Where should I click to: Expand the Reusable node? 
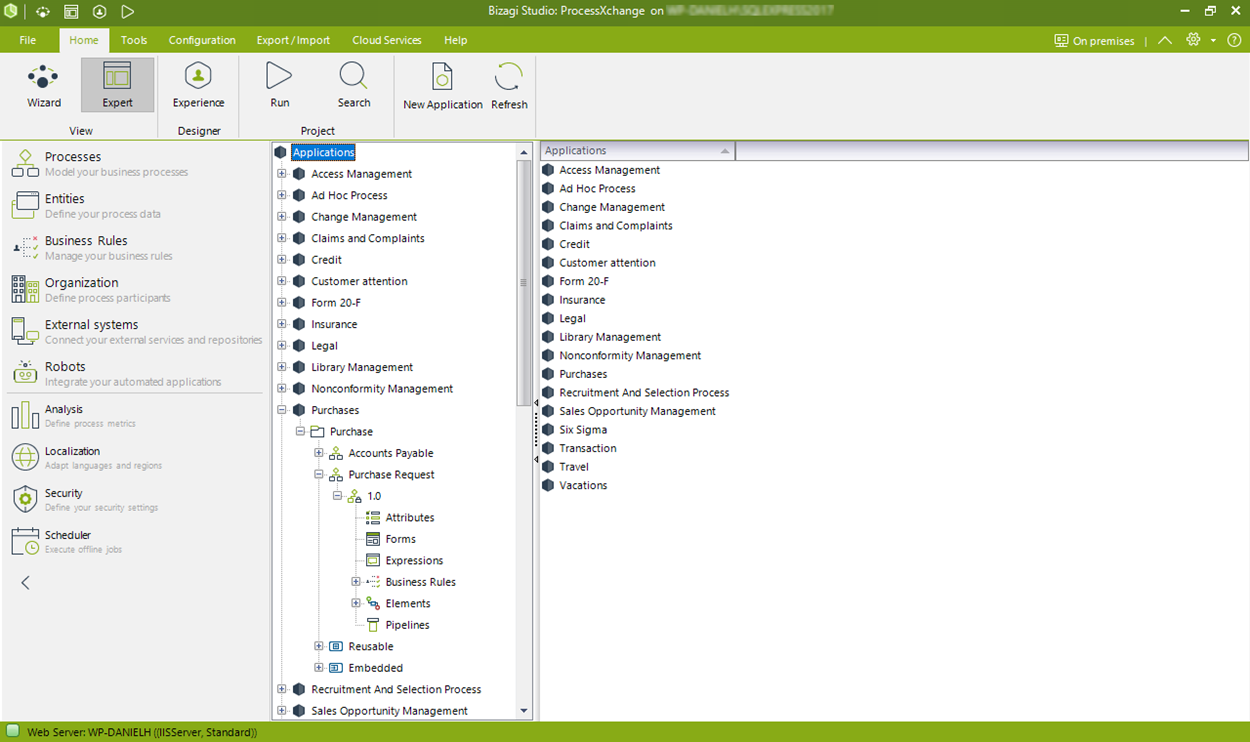click(319, 646)
